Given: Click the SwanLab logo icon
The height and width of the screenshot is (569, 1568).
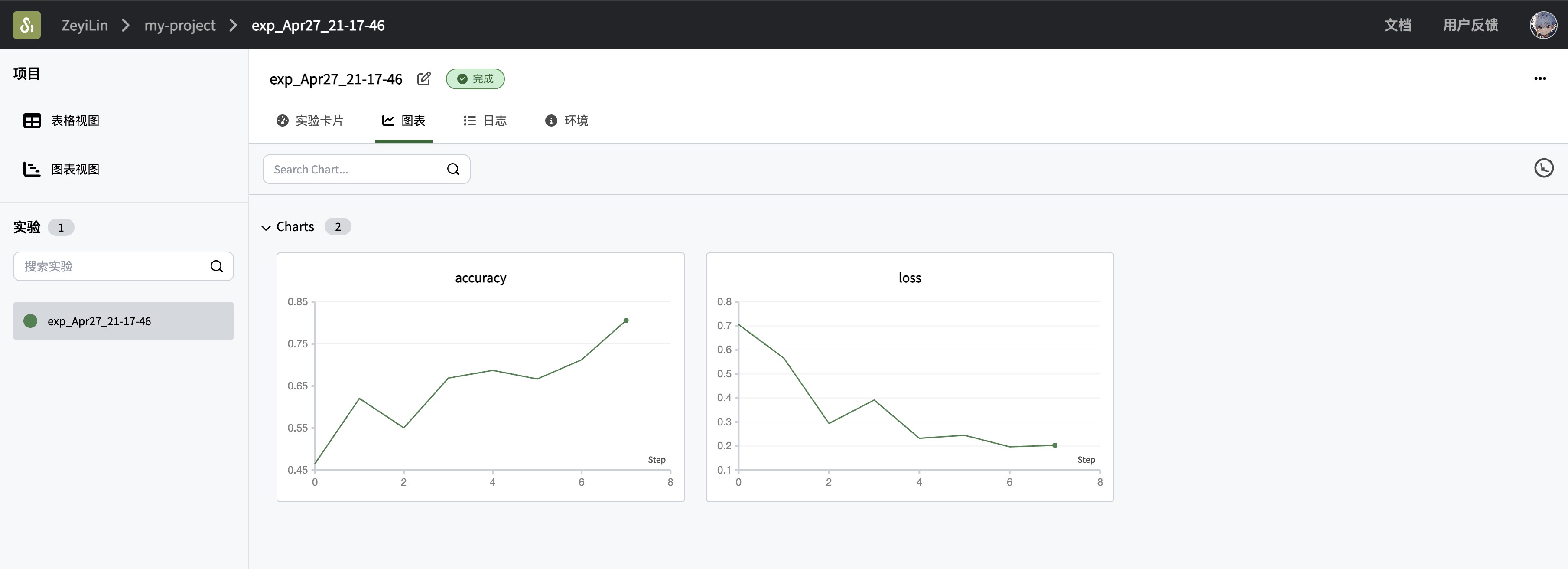Looking at the screenshot, I should [27, 25].
